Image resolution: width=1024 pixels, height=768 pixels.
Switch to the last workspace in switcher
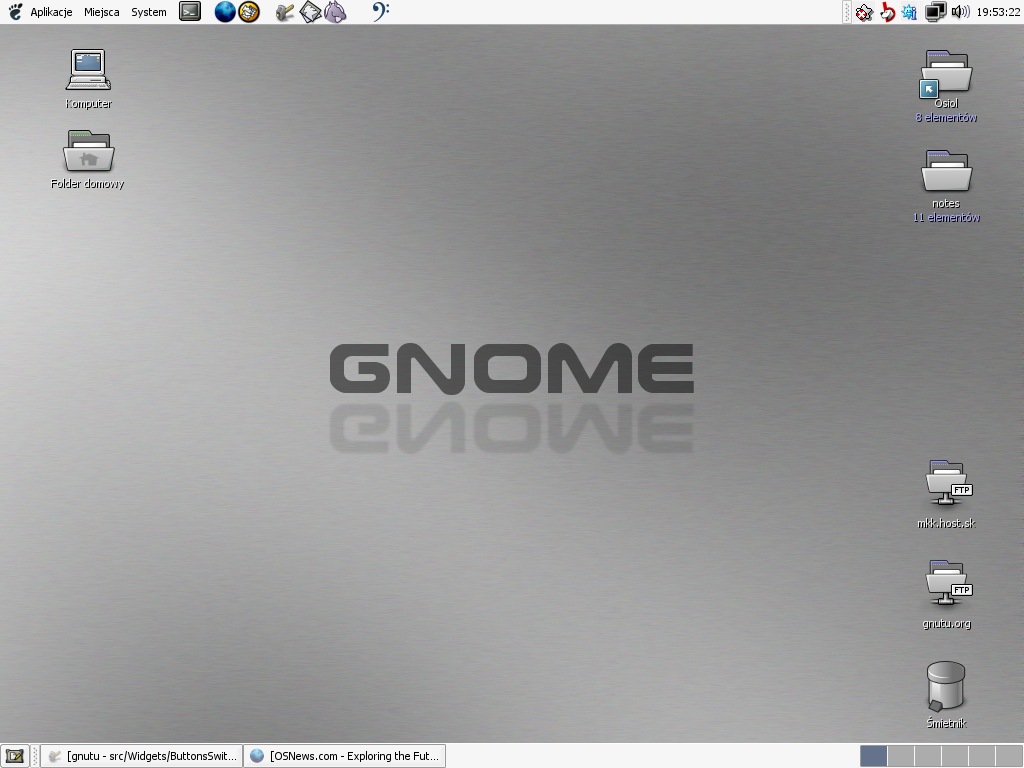click(1008, 756)
